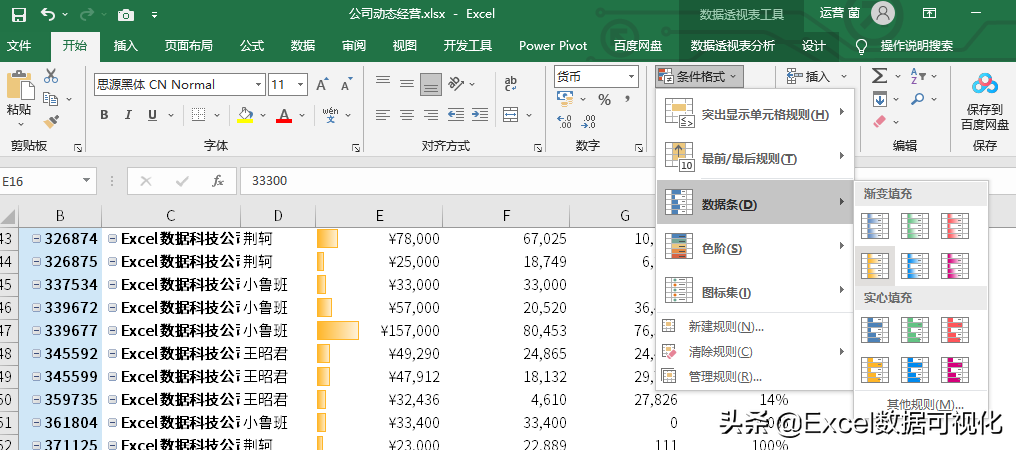Image resolution: width=1016 pixels, height=450 pixels.
Task: Click the Copy icon under the scissors
Action: (51, 99)
